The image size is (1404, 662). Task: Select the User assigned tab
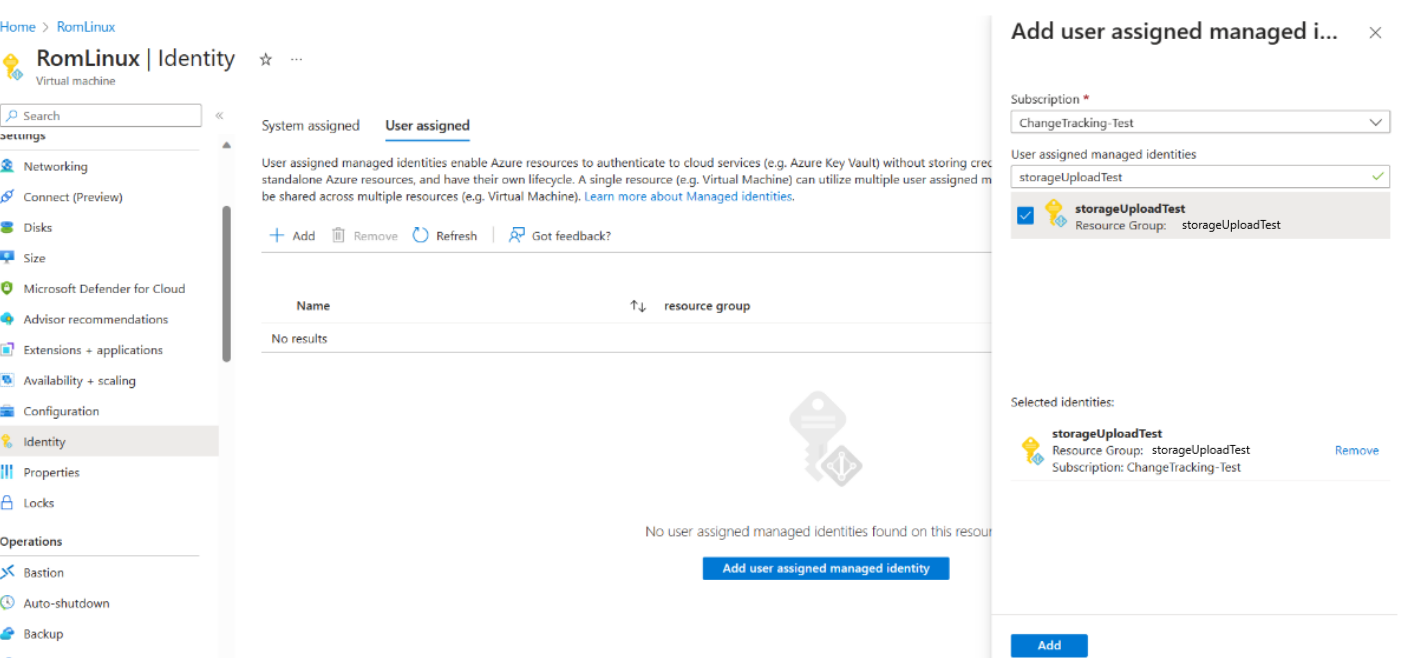click(427, 125)
